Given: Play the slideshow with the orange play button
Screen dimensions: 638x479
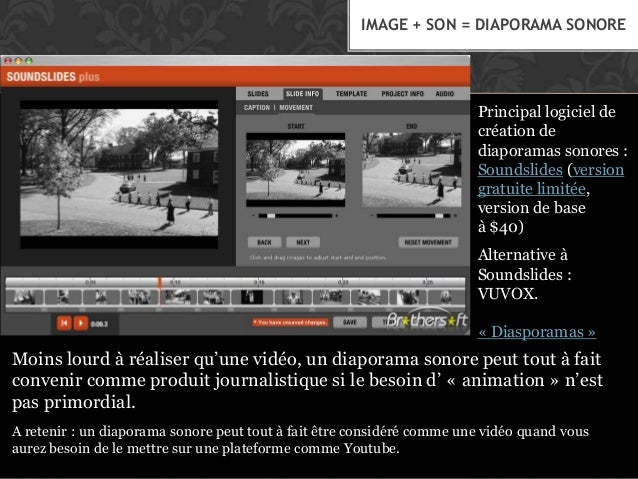Looking at the screenshot, I should (x=81, y=323).
